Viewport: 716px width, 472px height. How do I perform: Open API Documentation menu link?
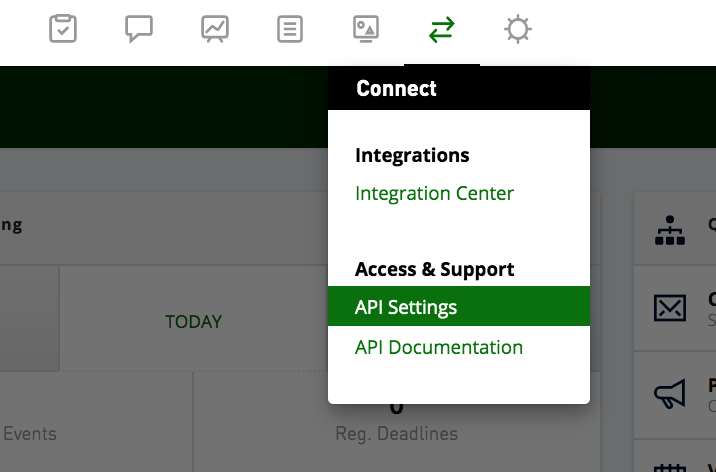click(438, 347)
